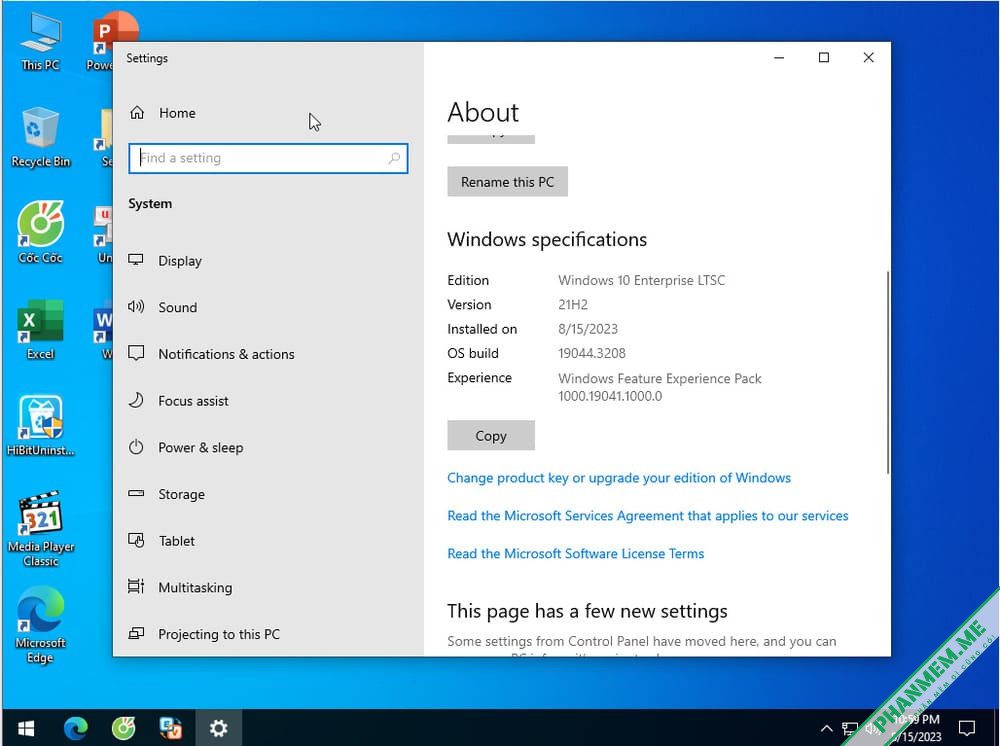Screen dimensions: 1000x746
Task: Open Power & sleep settings
Action: (268, 448)
